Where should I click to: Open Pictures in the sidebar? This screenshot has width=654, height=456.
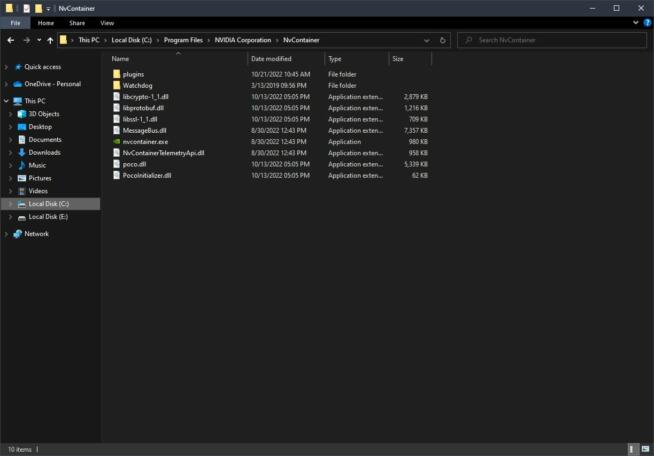click(40, 179)
